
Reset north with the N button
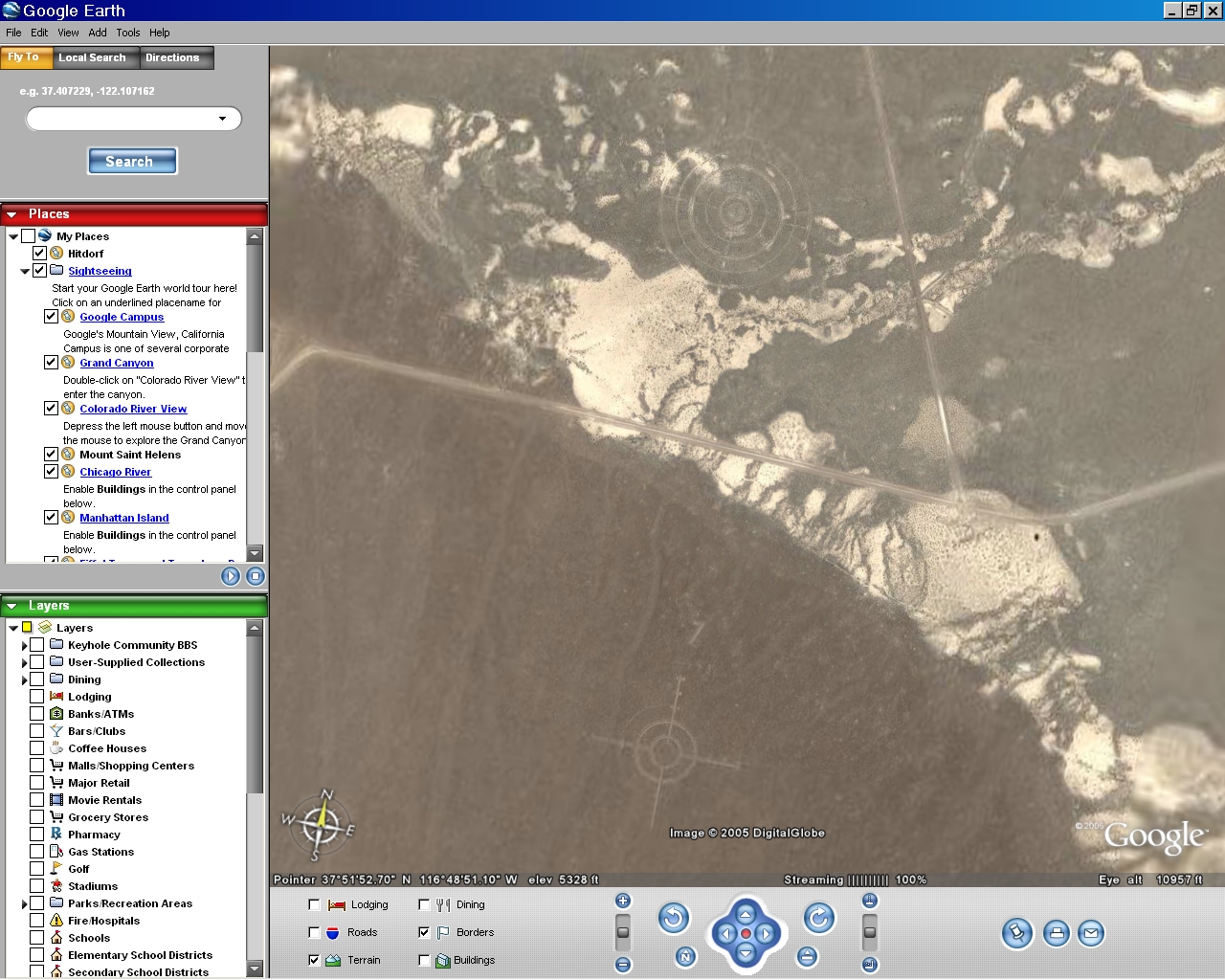[x=685, y=956]
